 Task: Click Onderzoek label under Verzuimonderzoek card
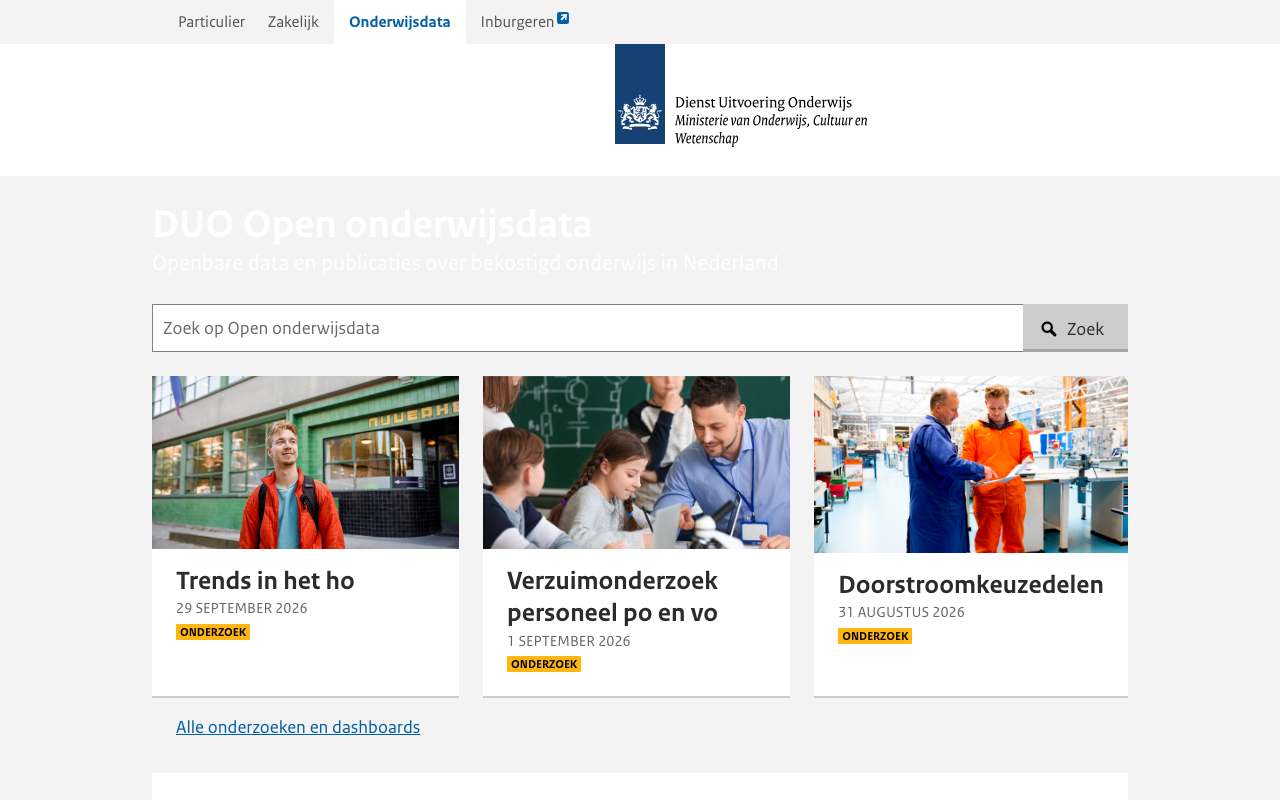(x=544, y=664)
